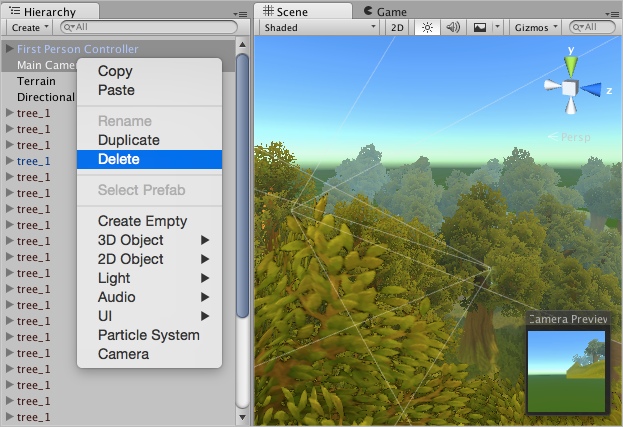623x427 pixels.
Task: Open the Hierarchy panel options menu icon
Action: pos(241,14)
